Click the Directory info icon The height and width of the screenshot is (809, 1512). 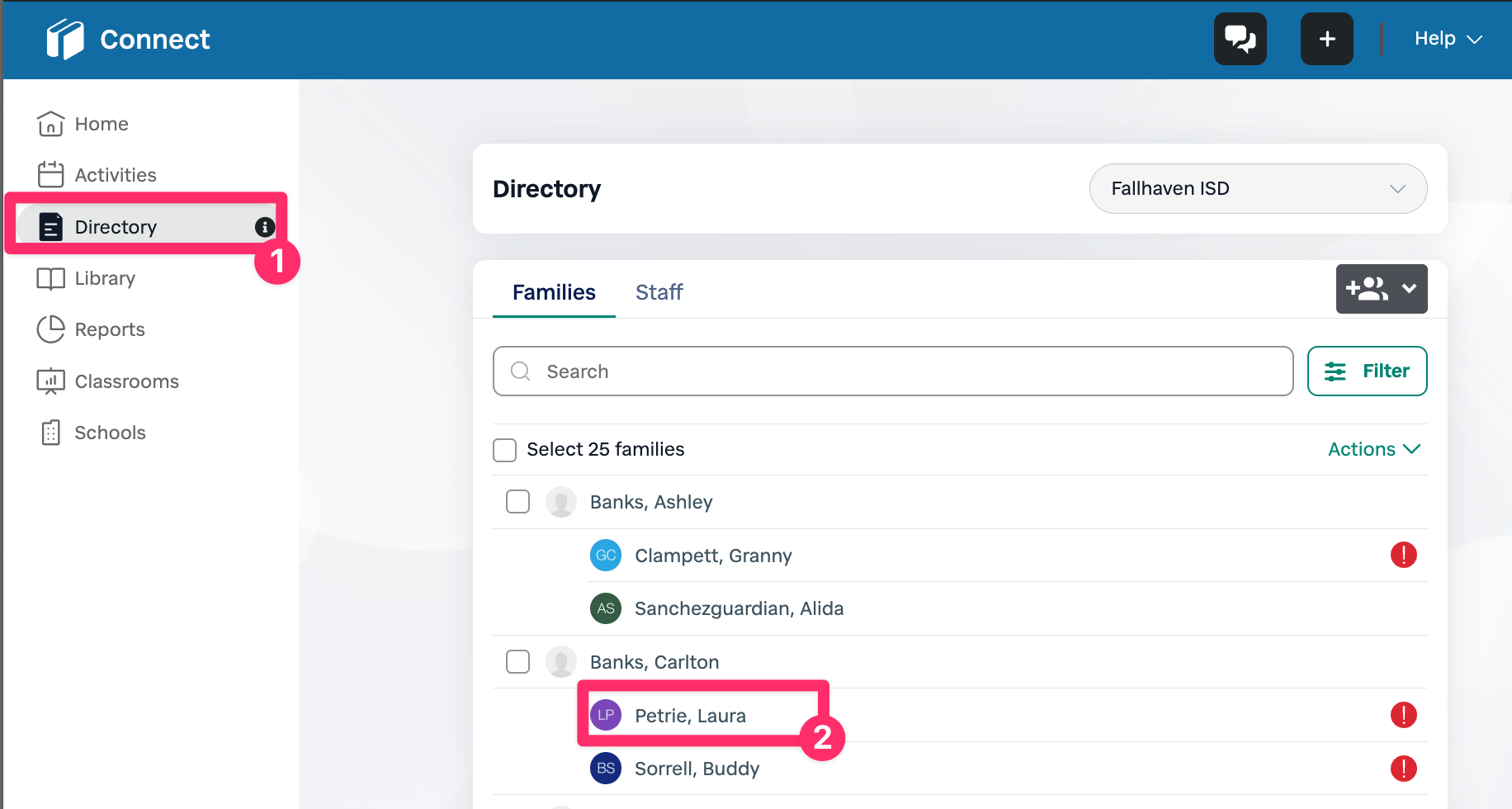264,227
